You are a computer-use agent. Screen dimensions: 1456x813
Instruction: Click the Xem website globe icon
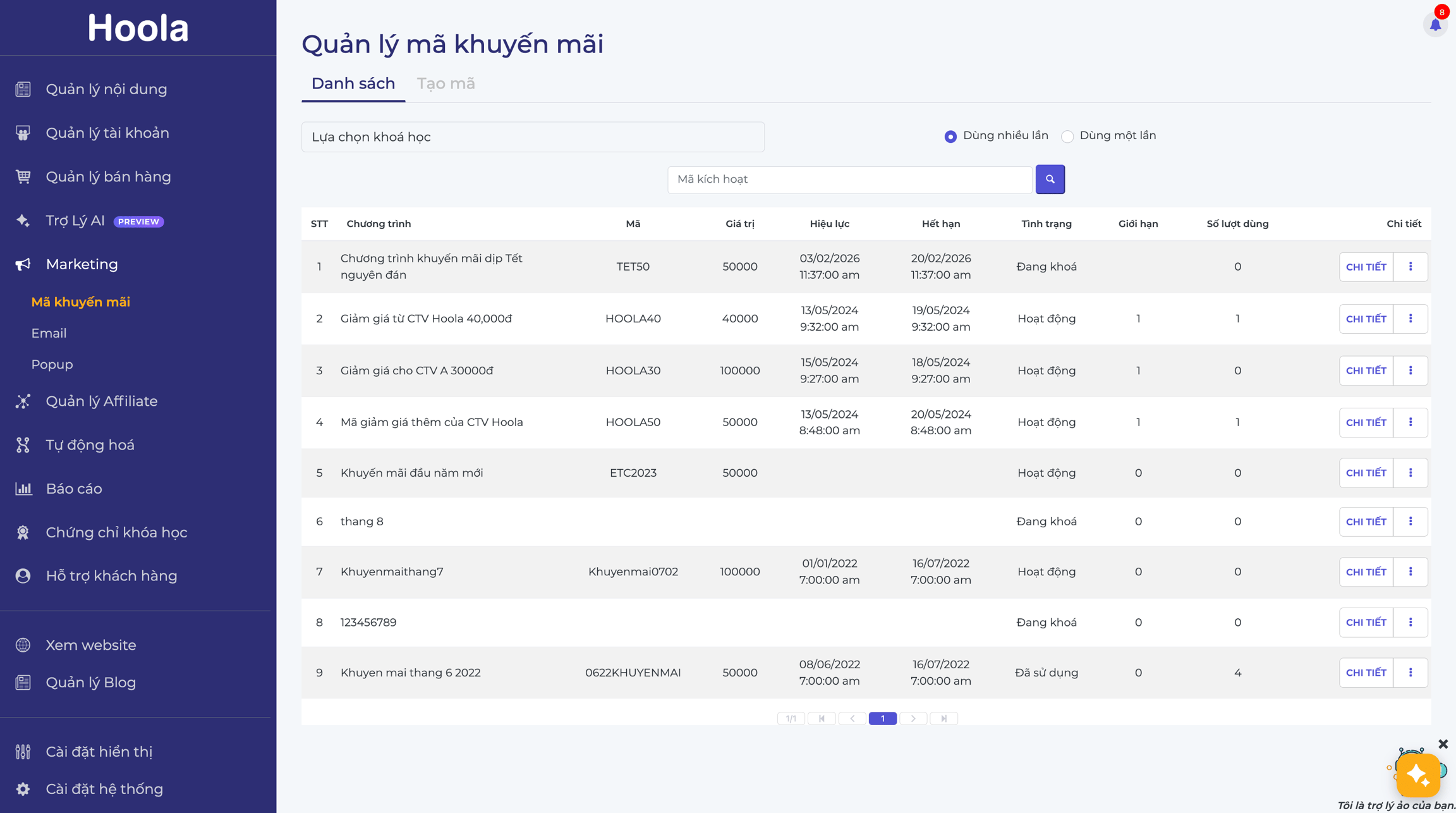click(23, 645)
